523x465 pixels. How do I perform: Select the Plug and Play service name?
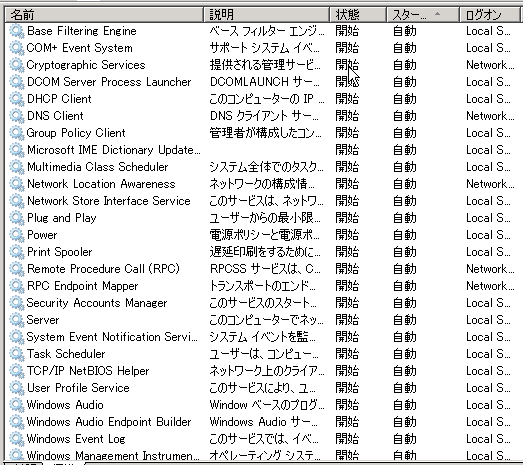coord(62,218)
